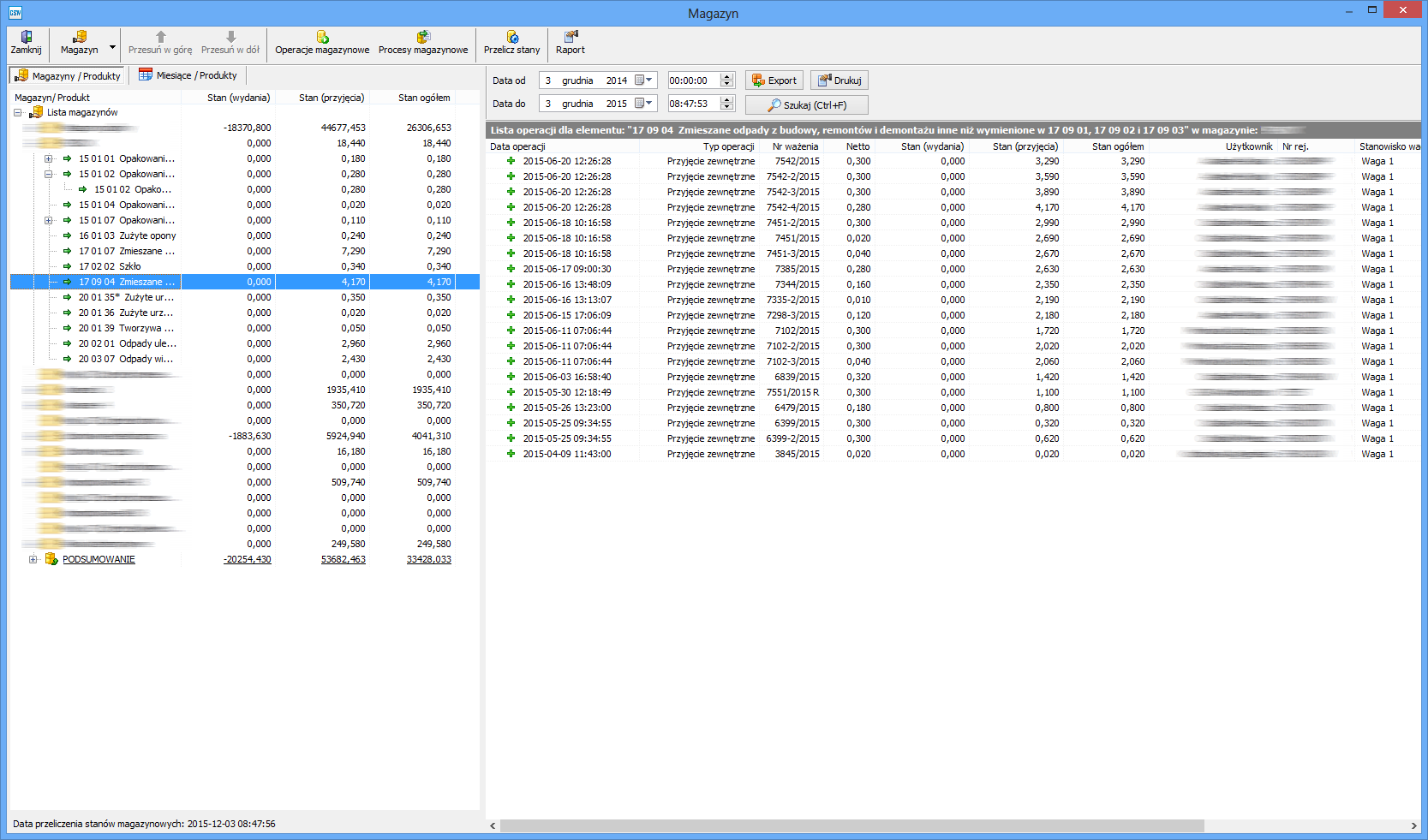This screenshot has height=840, width=1428.
Task: Open the Magazyn button dropdown arrow
Action: pos(112,48)
